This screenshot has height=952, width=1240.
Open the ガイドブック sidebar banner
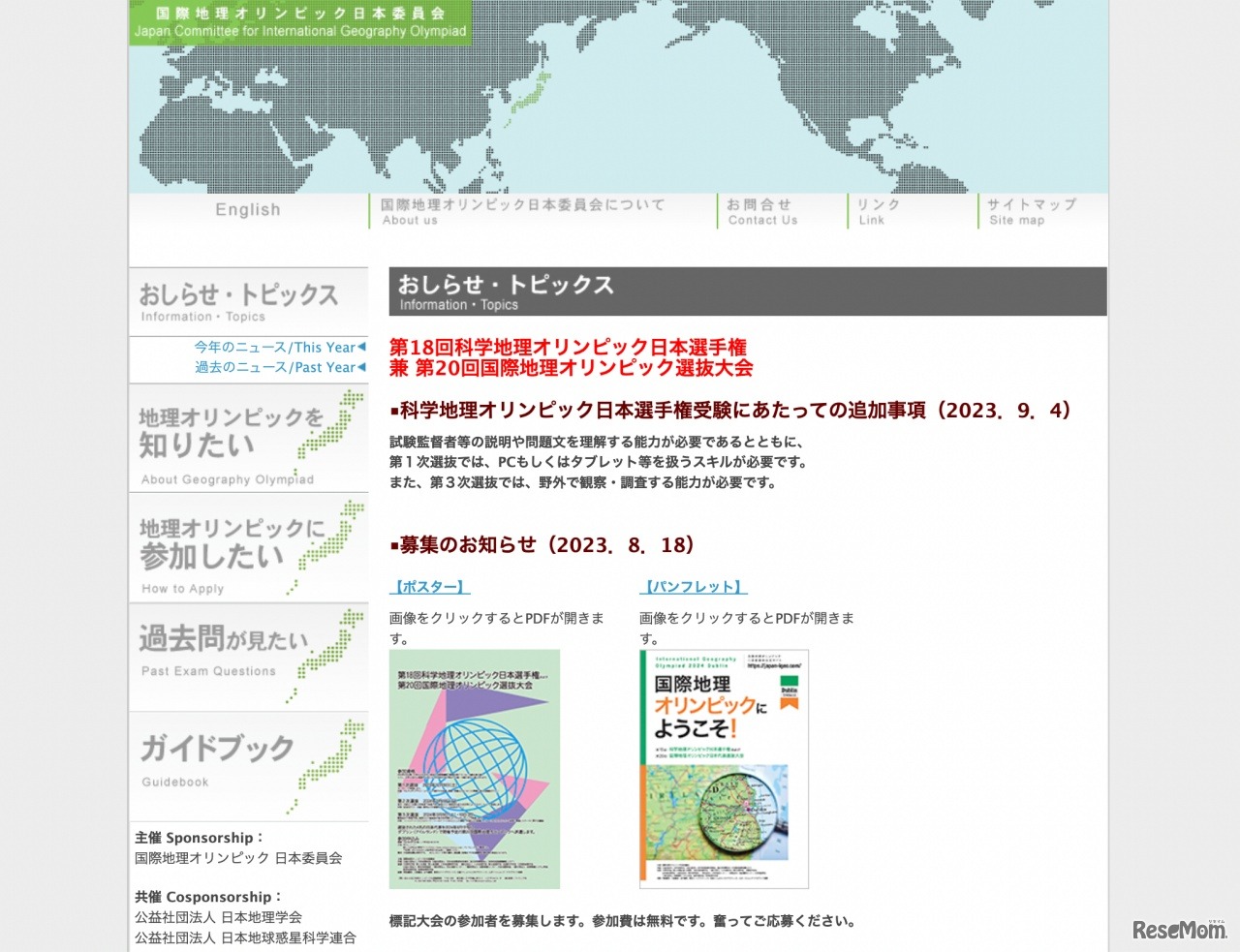point(248,763)
